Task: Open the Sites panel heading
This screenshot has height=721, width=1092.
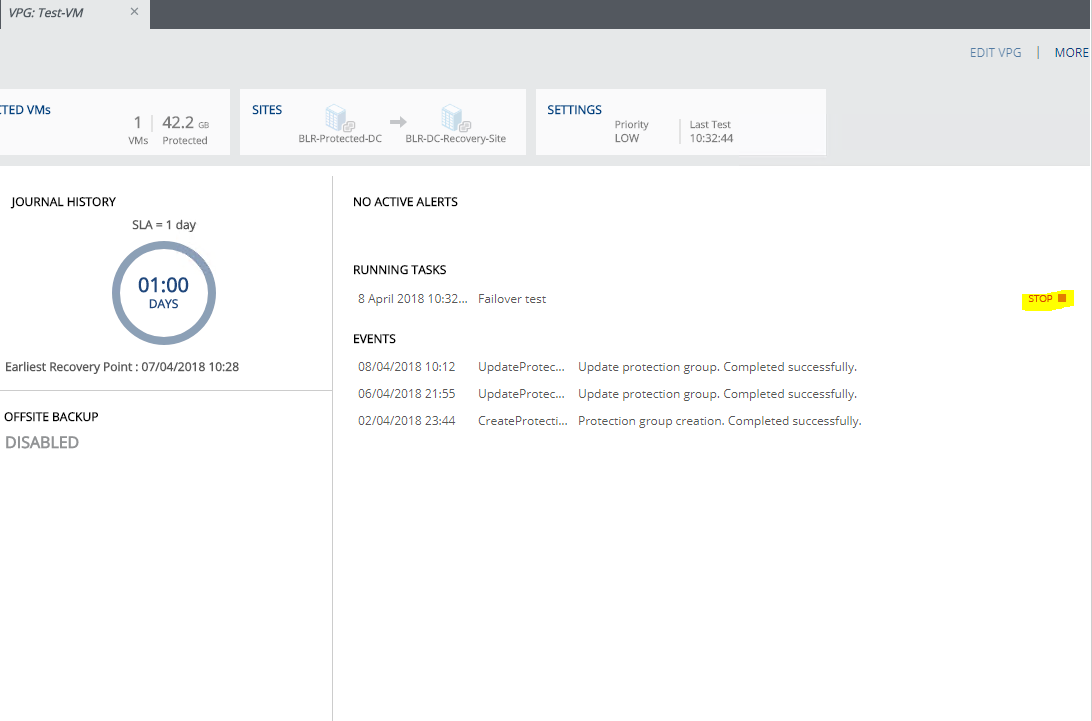Action: pos(267,110)
